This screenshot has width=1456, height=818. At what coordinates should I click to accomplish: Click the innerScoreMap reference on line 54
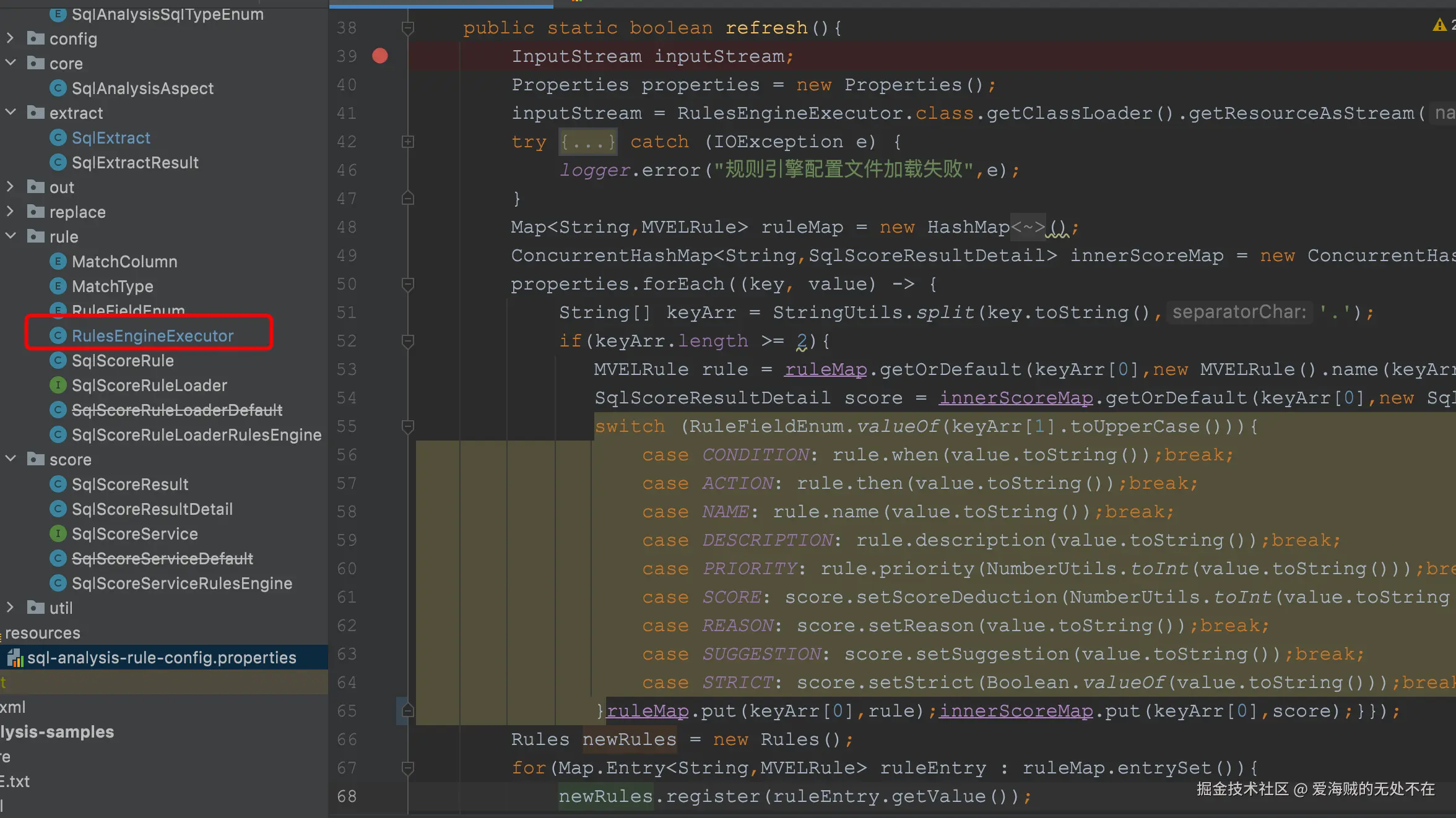[1015, 398]
